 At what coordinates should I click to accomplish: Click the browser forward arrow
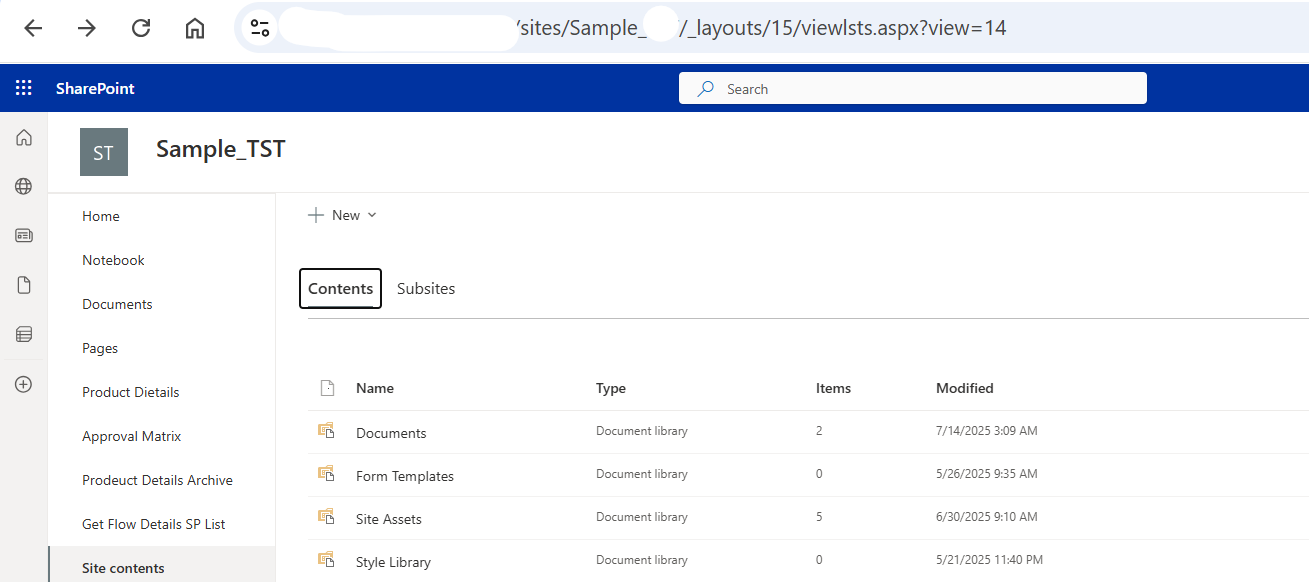(87, 28)
